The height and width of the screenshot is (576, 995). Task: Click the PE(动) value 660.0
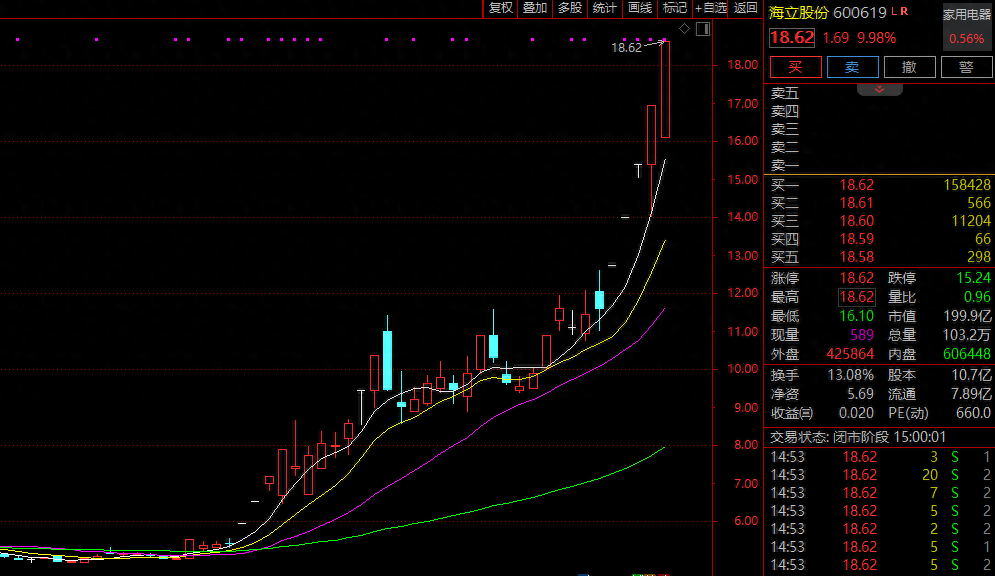pyautogui.click(x=973, y=414)
